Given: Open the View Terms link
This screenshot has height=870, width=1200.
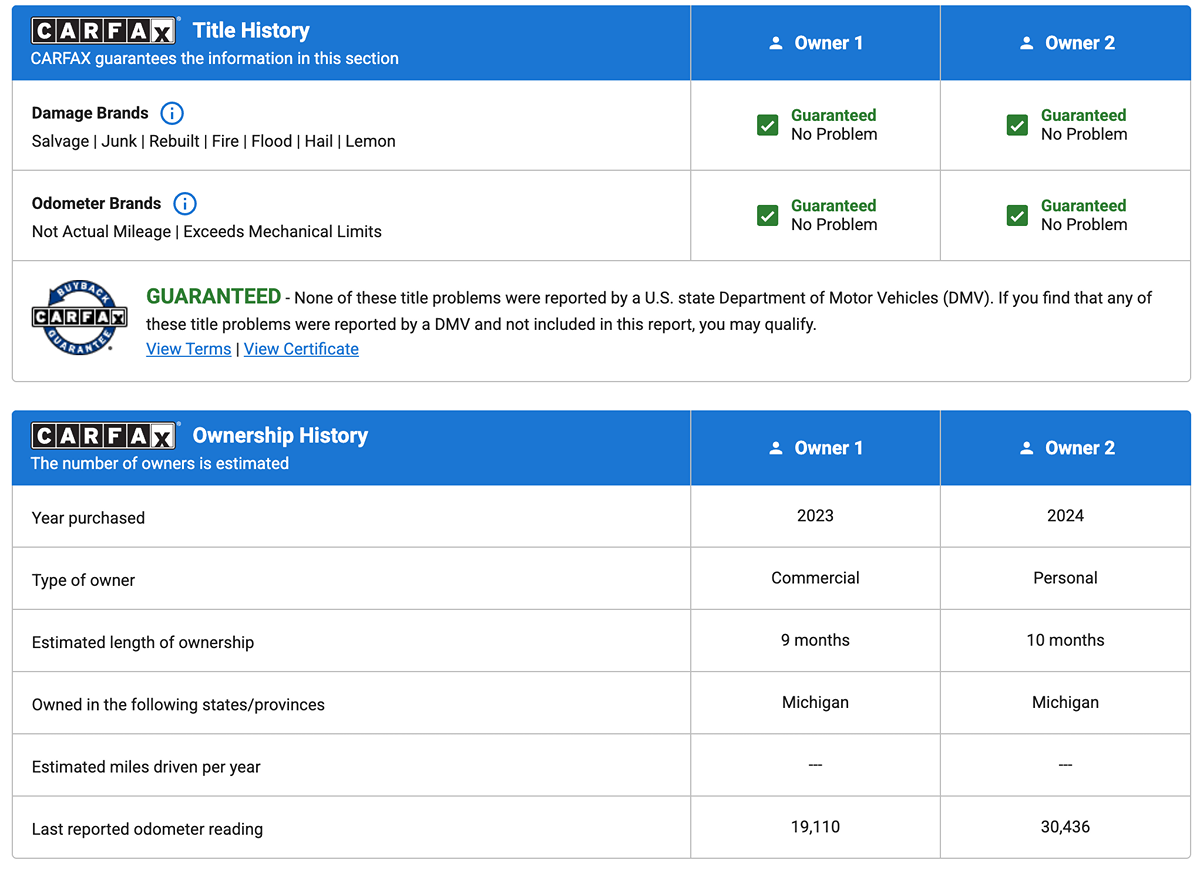Looking at the screenshot, I should point(188,349).
